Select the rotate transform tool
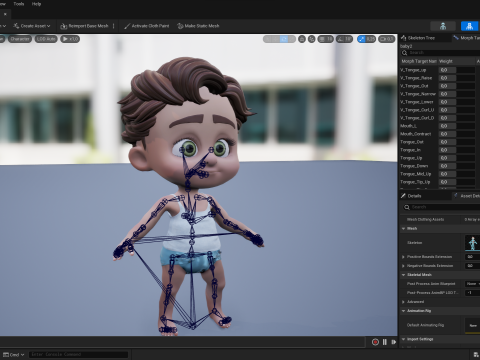 pyautogui.click(x=284, y=39)
